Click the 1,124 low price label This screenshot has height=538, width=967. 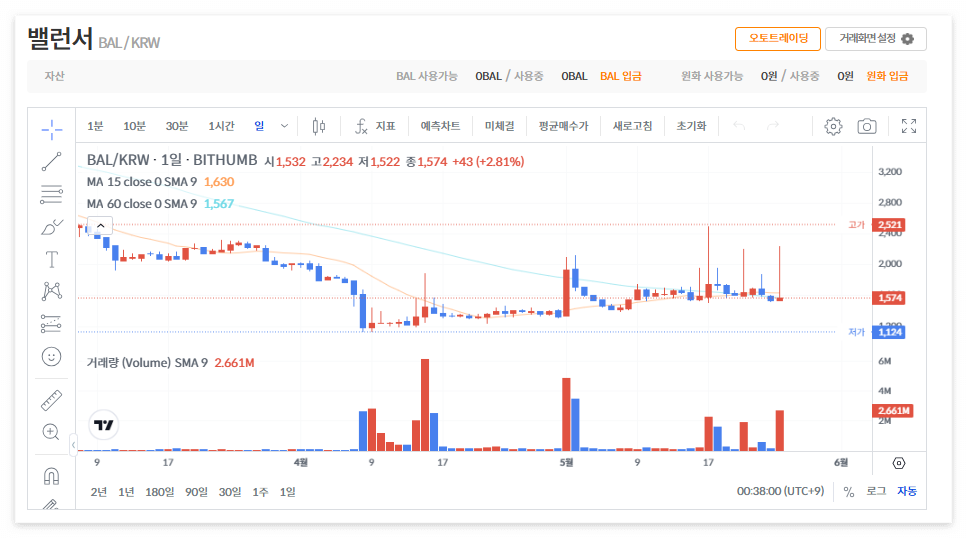point(889,333)
